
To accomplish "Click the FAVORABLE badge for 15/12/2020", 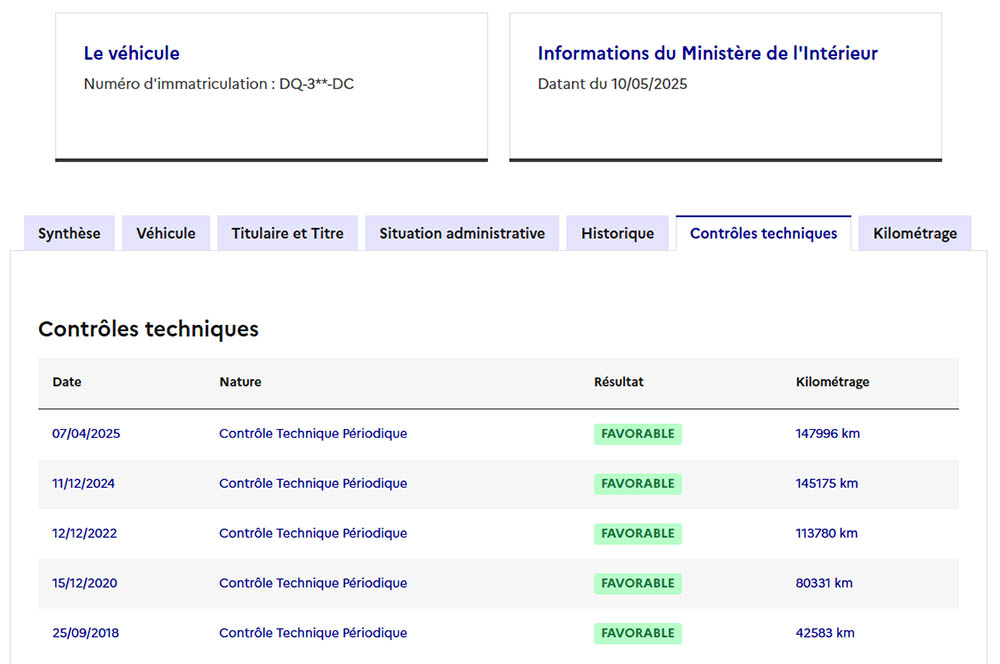I will pos(637,583).
